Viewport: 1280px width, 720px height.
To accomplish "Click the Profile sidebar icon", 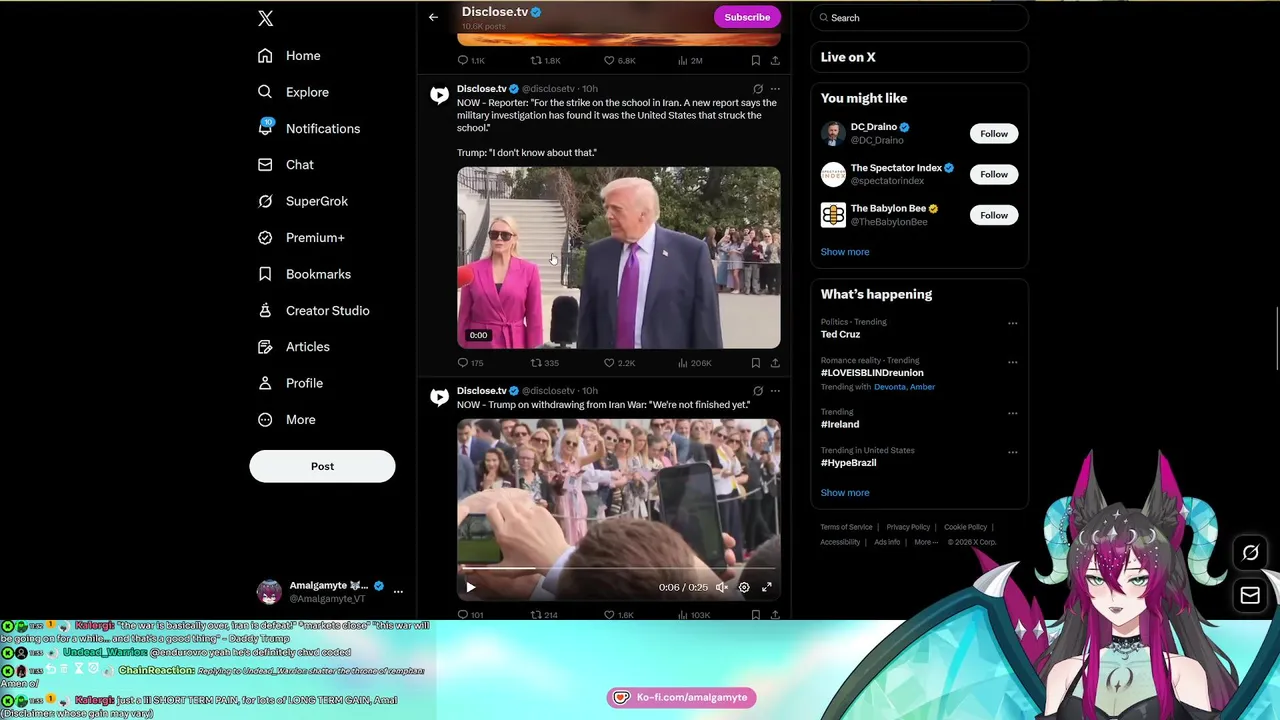I will coord(265,383).
